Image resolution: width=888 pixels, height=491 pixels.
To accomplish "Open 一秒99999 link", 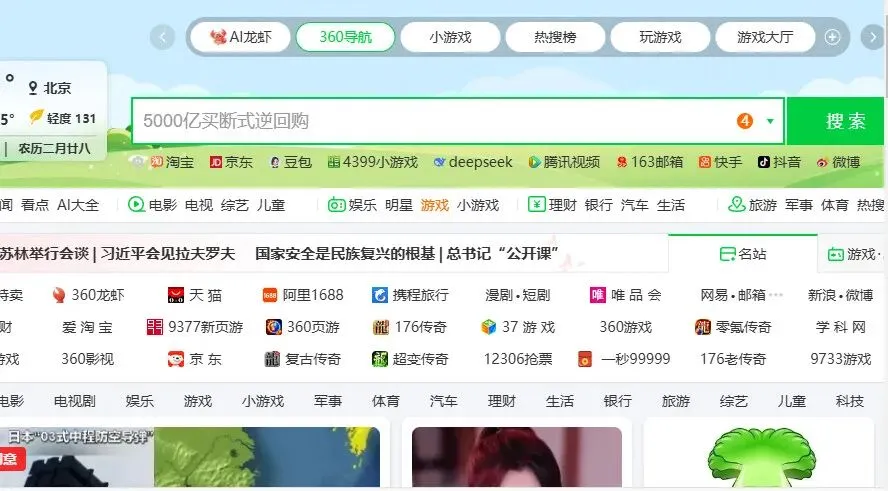I will 624,359.
